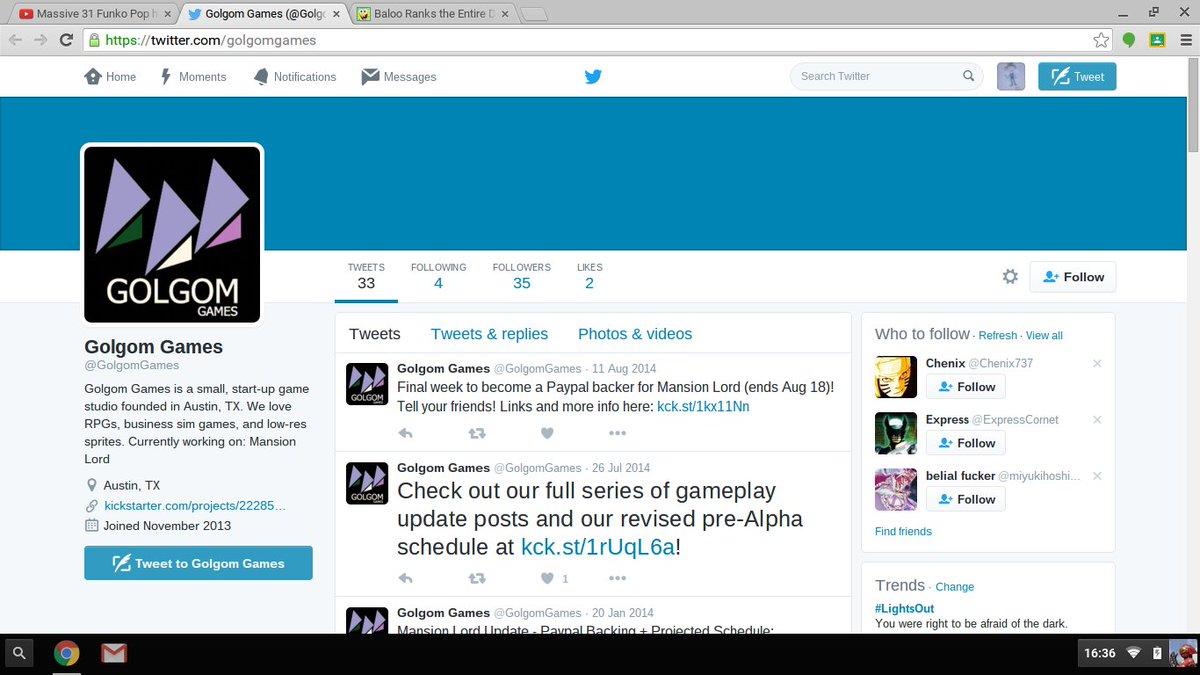This screenshot has height=675, width=1200.
Task: Bookmark page with the star icon
Action: tap(1101, 40)
